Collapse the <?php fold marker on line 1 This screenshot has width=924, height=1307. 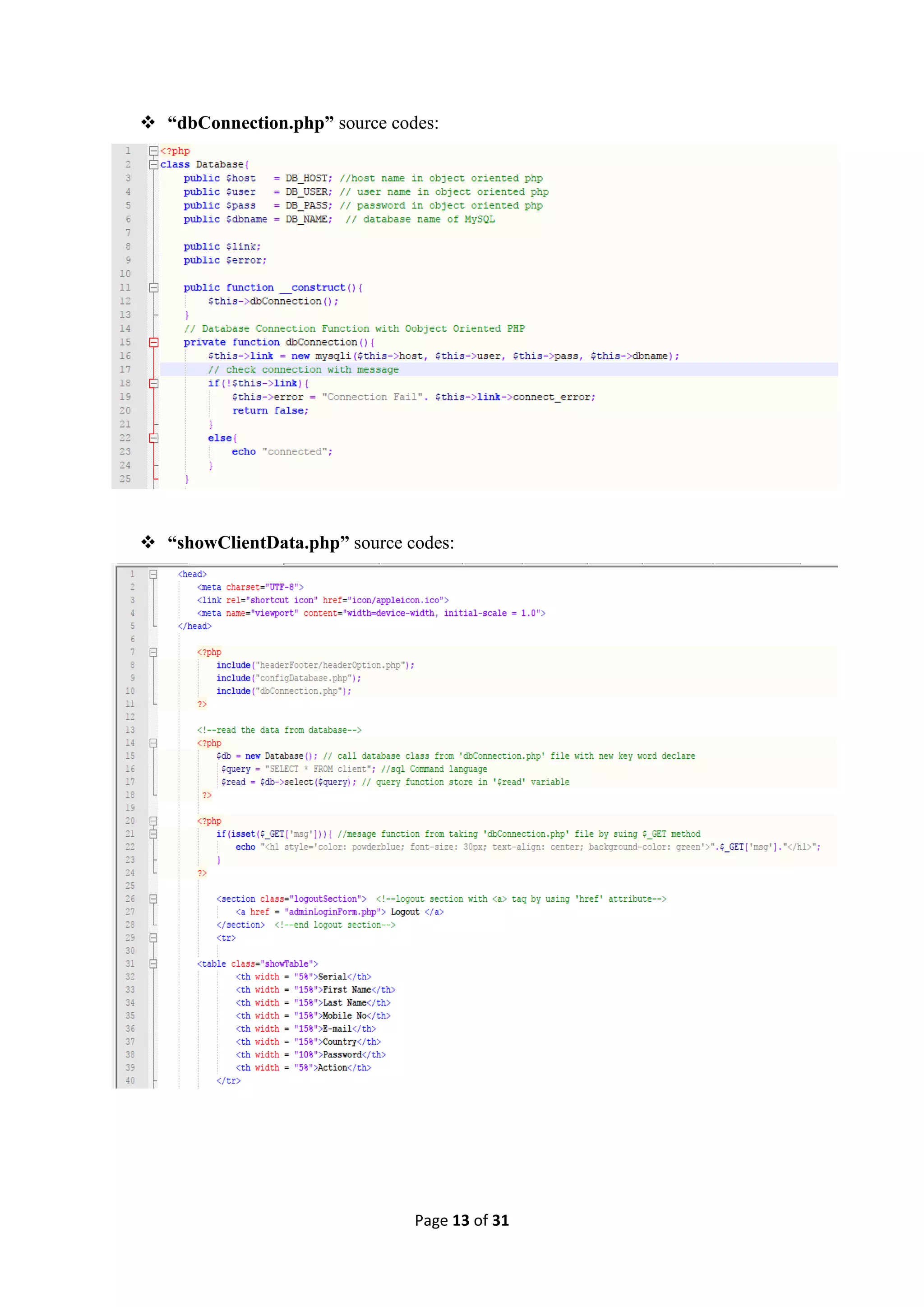pos(153,151)
